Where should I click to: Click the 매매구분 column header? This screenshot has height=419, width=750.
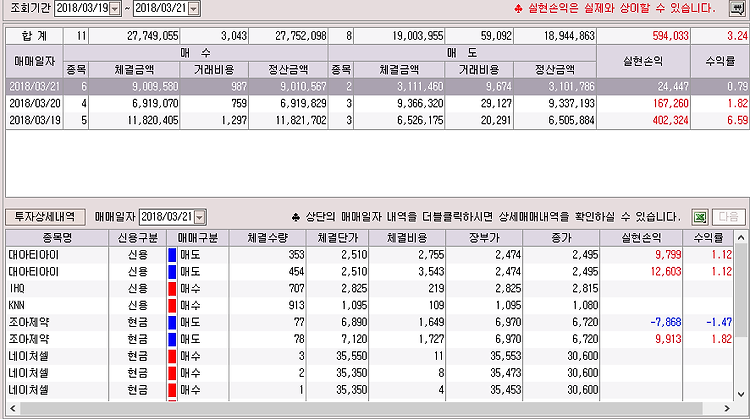click(x=198, y=238)
